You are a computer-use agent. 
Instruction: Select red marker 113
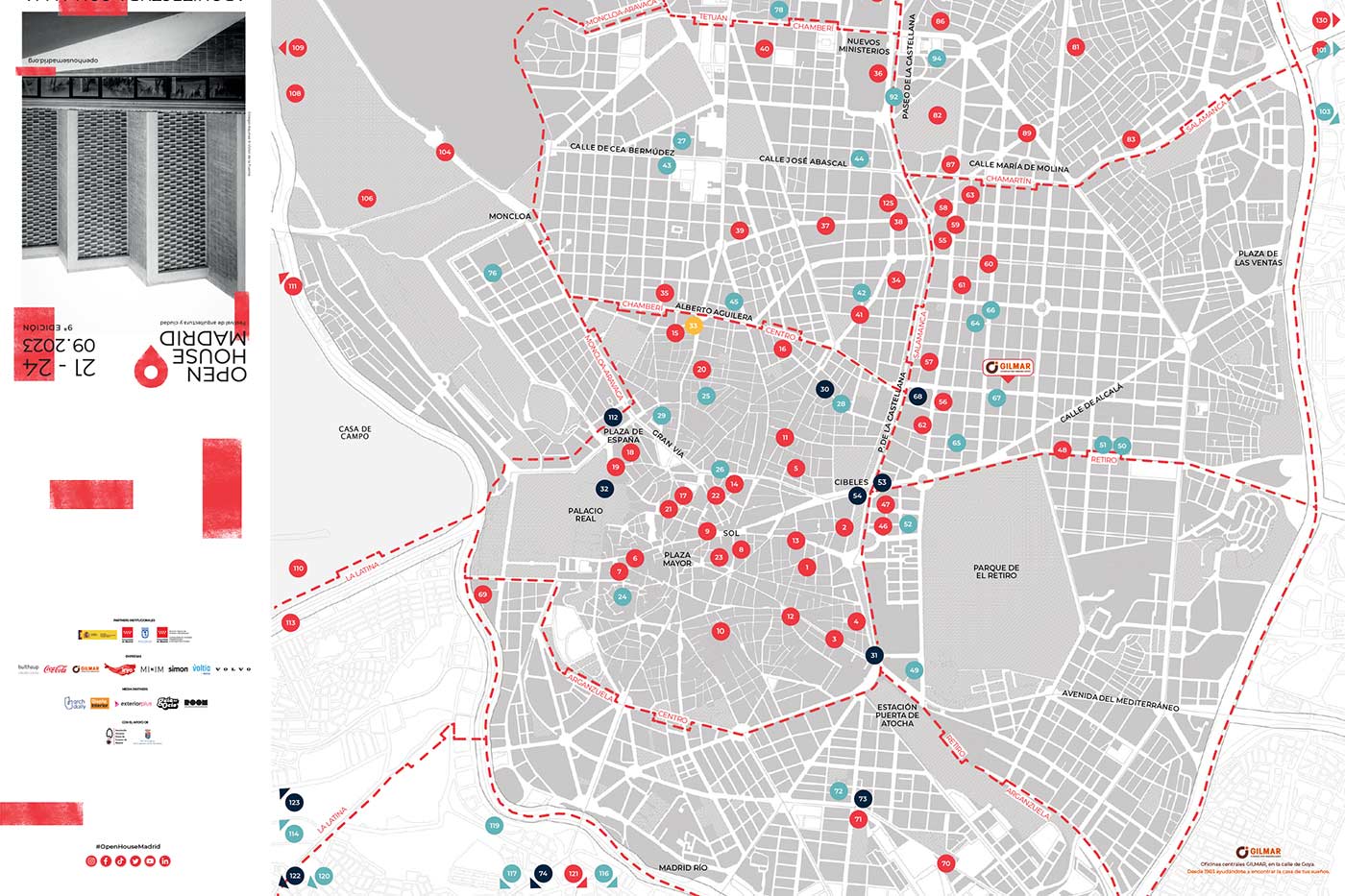tap(291, 622)
